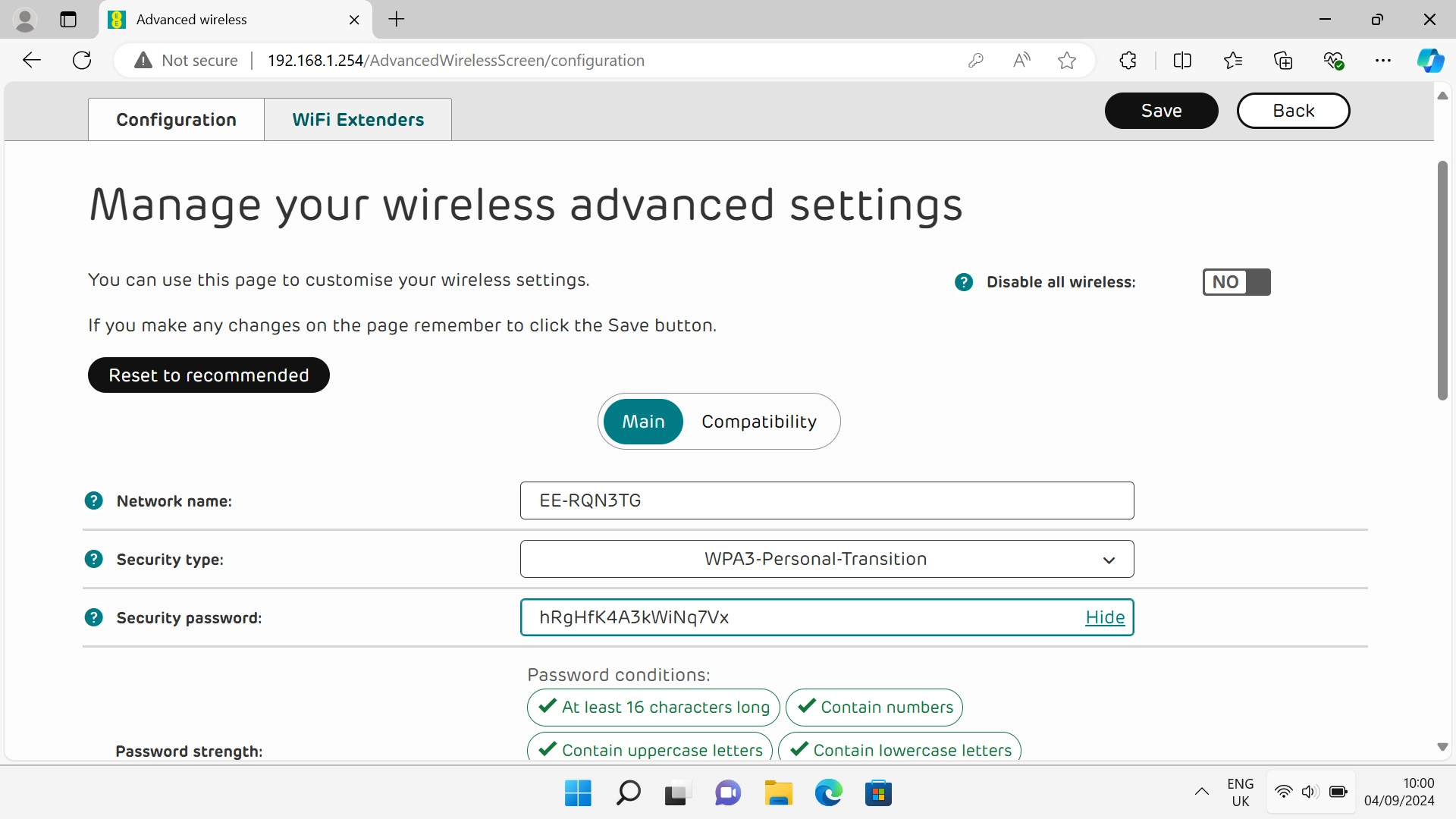The height and width of the screenshot is (819, 1456).
Task: Select the Compatibility mode option
Action: coord(758,422)
